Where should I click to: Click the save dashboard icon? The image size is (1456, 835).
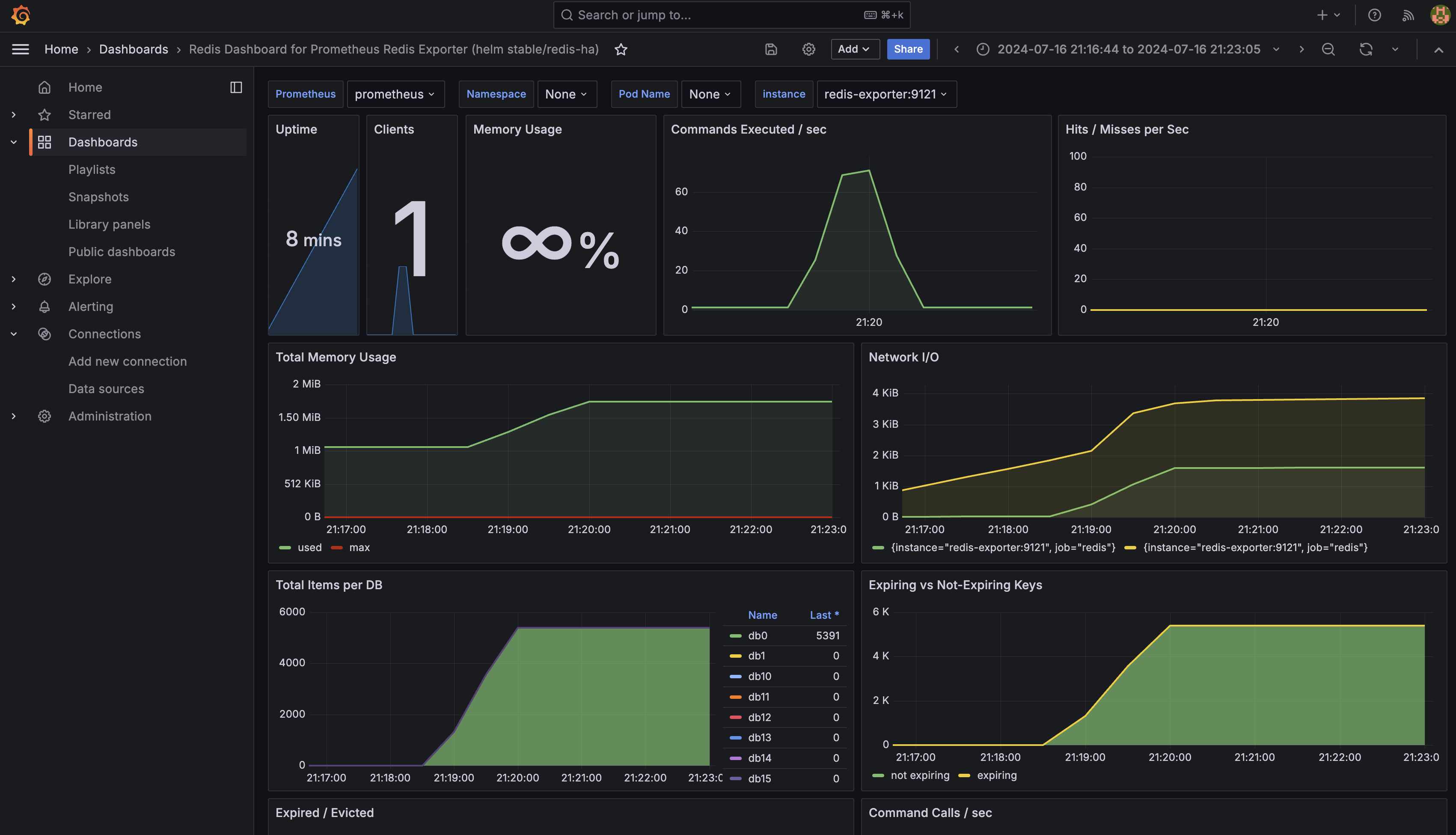771,49
